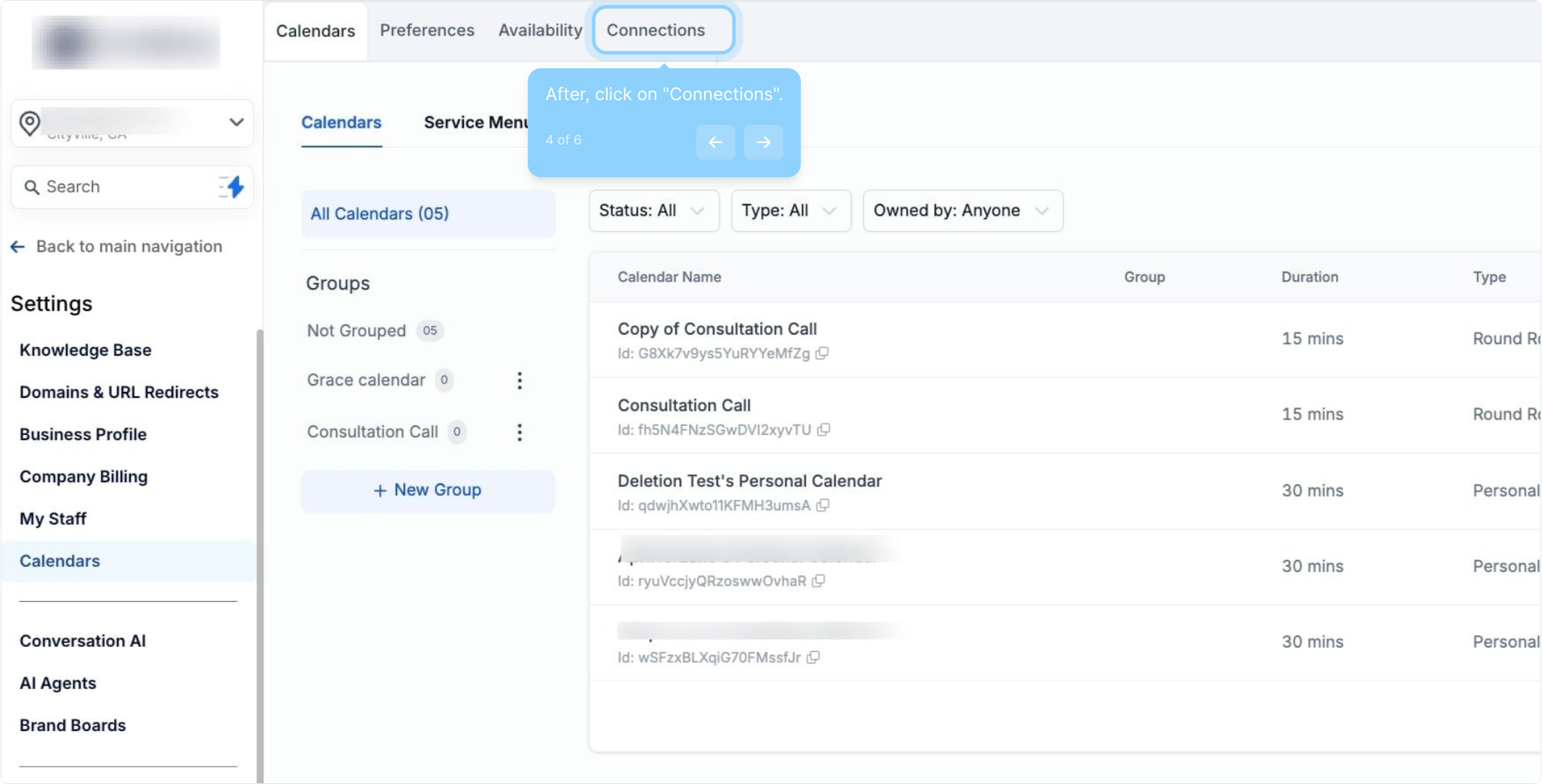The height and width of the screenshot is (784, 1542).
Task: Open the Type: All filter dropdown
Action: tap(790, 211)
